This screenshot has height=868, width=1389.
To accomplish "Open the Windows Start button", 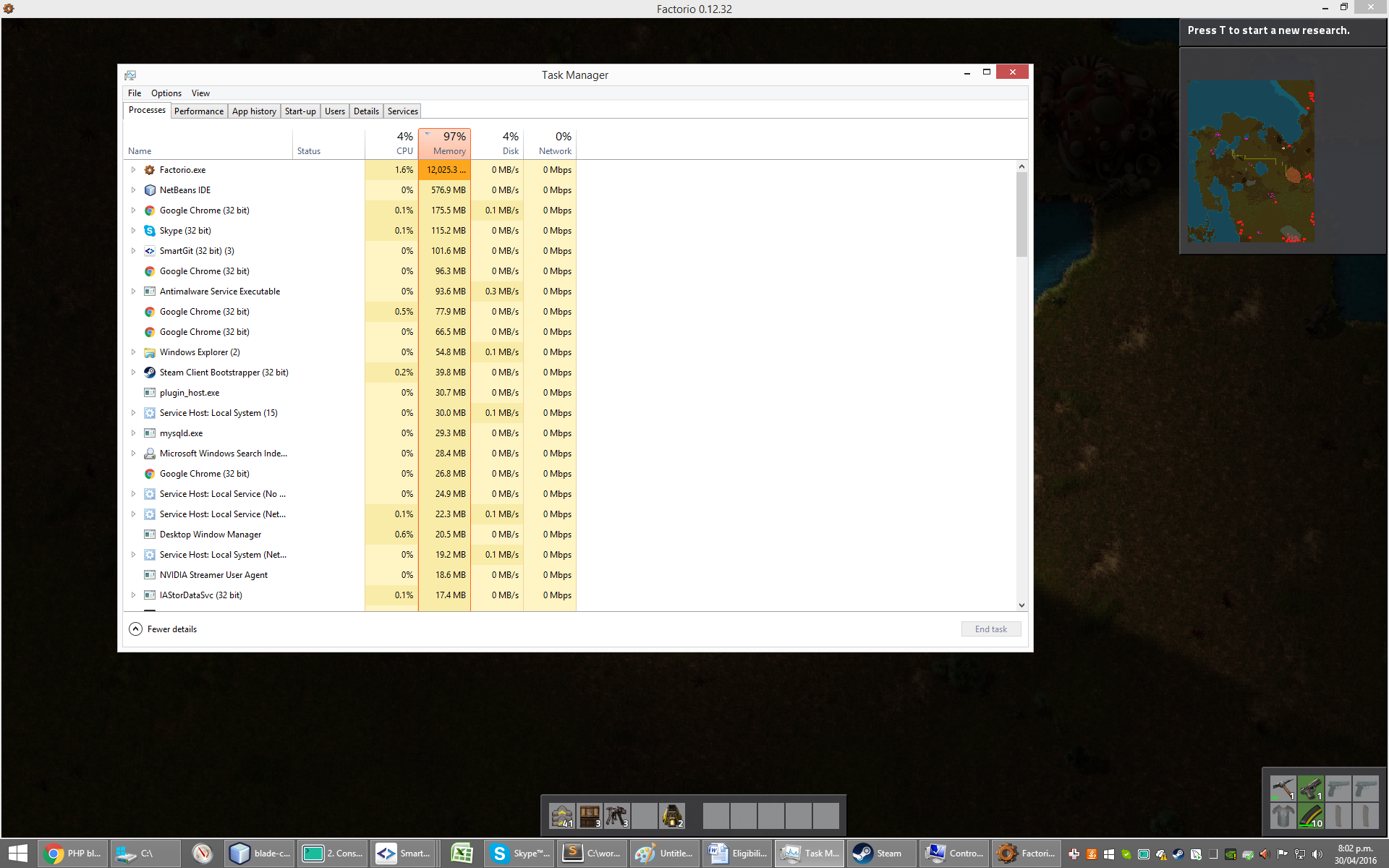I will (x=18, y=854).
